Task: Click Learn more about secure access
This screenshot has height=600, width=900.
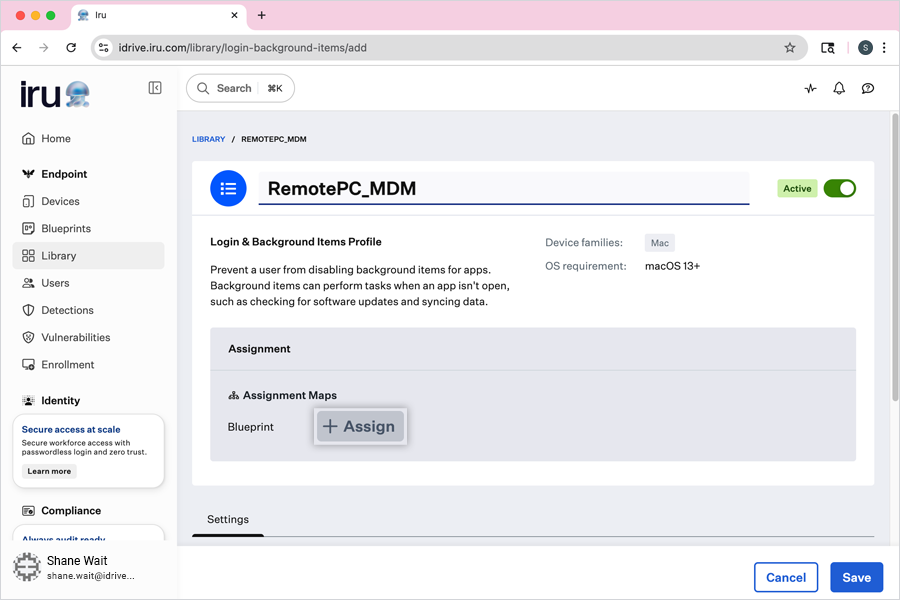Action: click(x=48, y=471)
